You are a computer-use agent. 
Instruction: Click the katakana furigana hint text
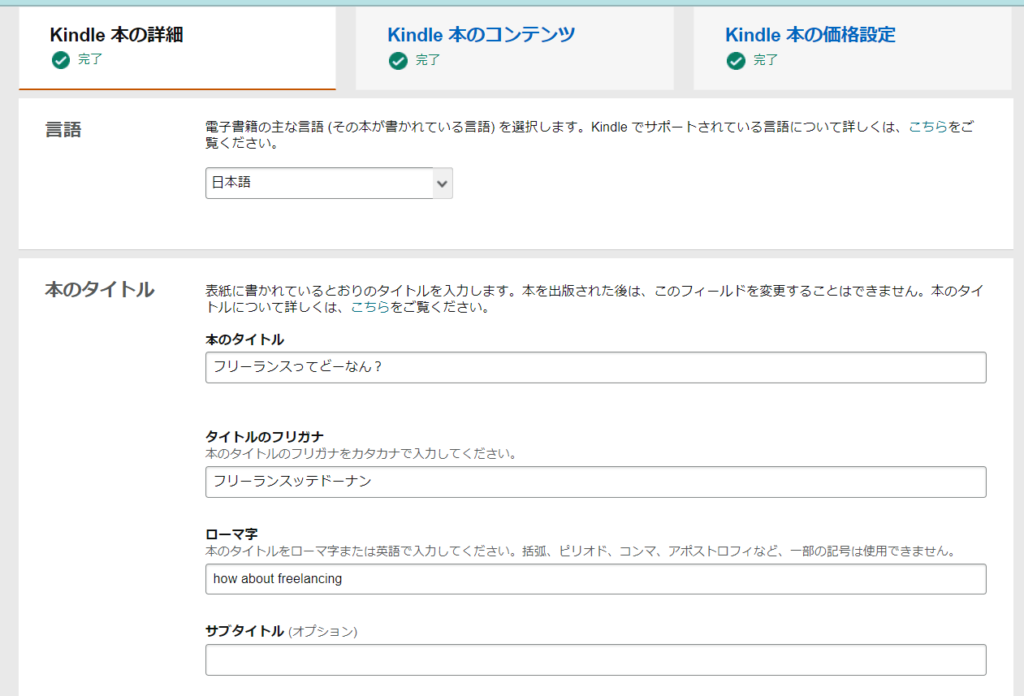(361, 454)
